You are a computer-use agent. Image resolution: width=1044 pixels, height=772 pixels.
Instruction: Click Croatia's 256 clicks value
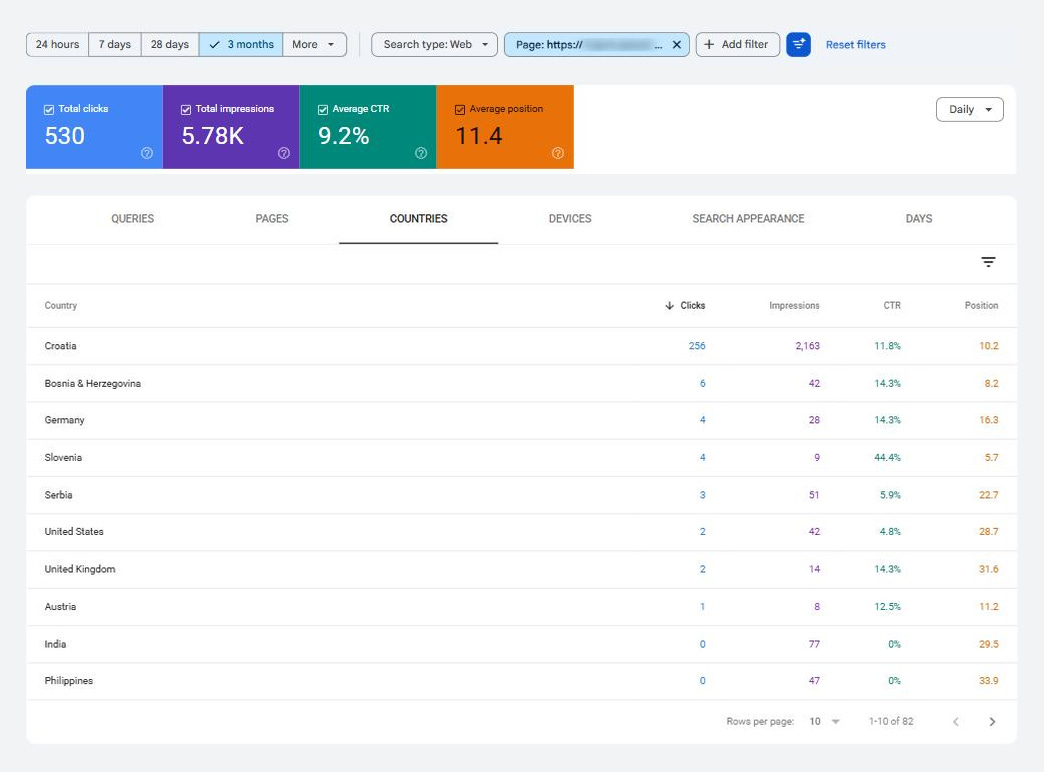click(697, 346)
